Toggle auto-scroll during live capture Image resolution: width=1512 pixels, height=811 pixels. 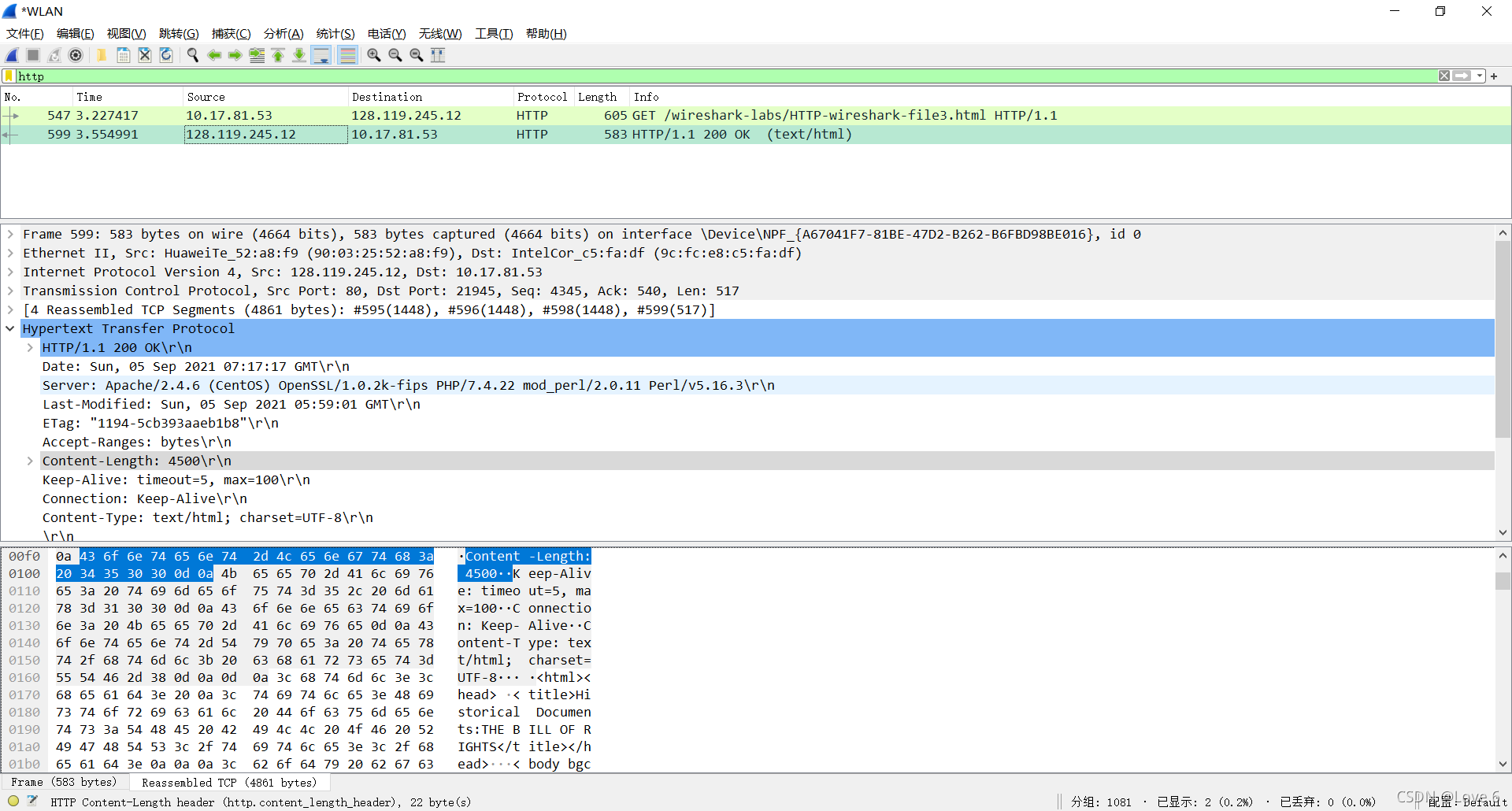tap(321, 55)
